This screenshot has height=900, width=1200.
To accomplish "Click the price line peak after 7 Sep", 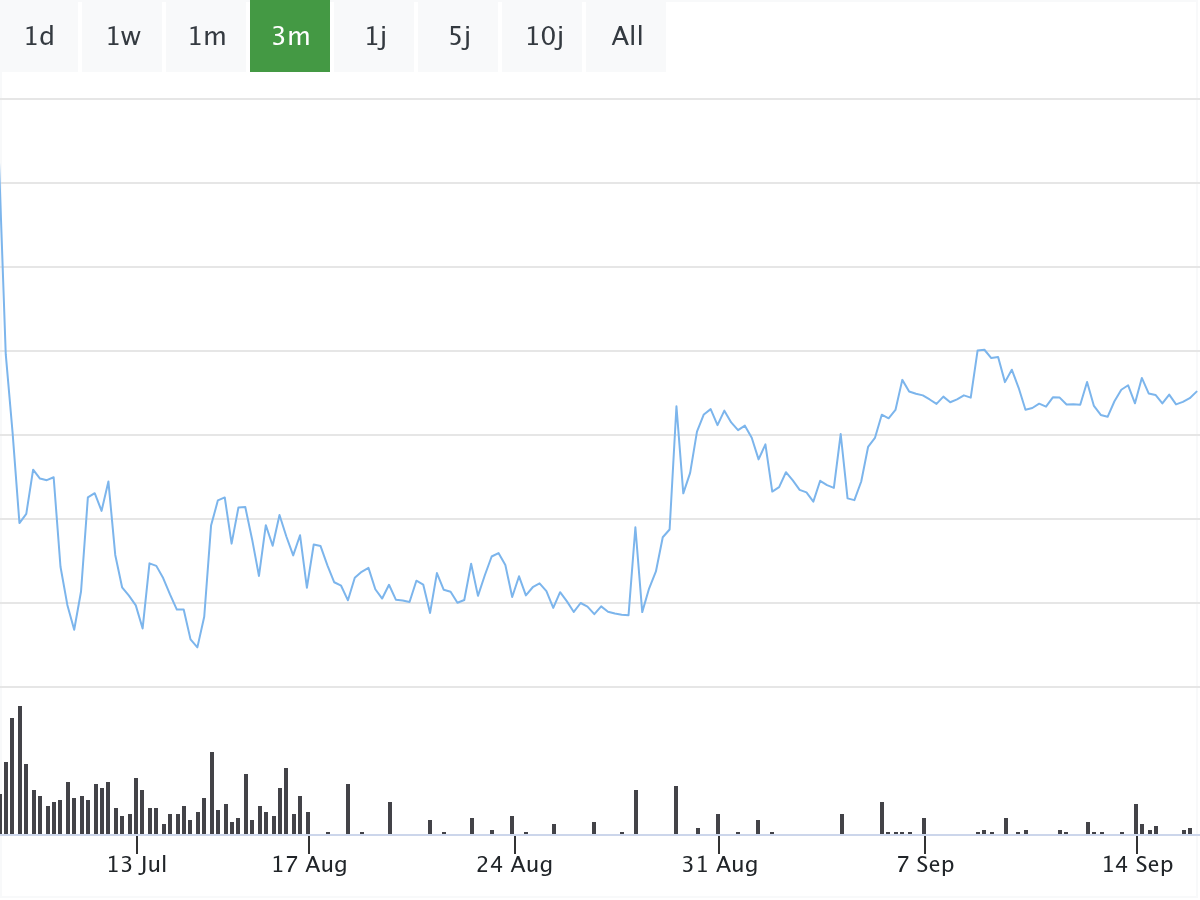I will pos(981,350).
